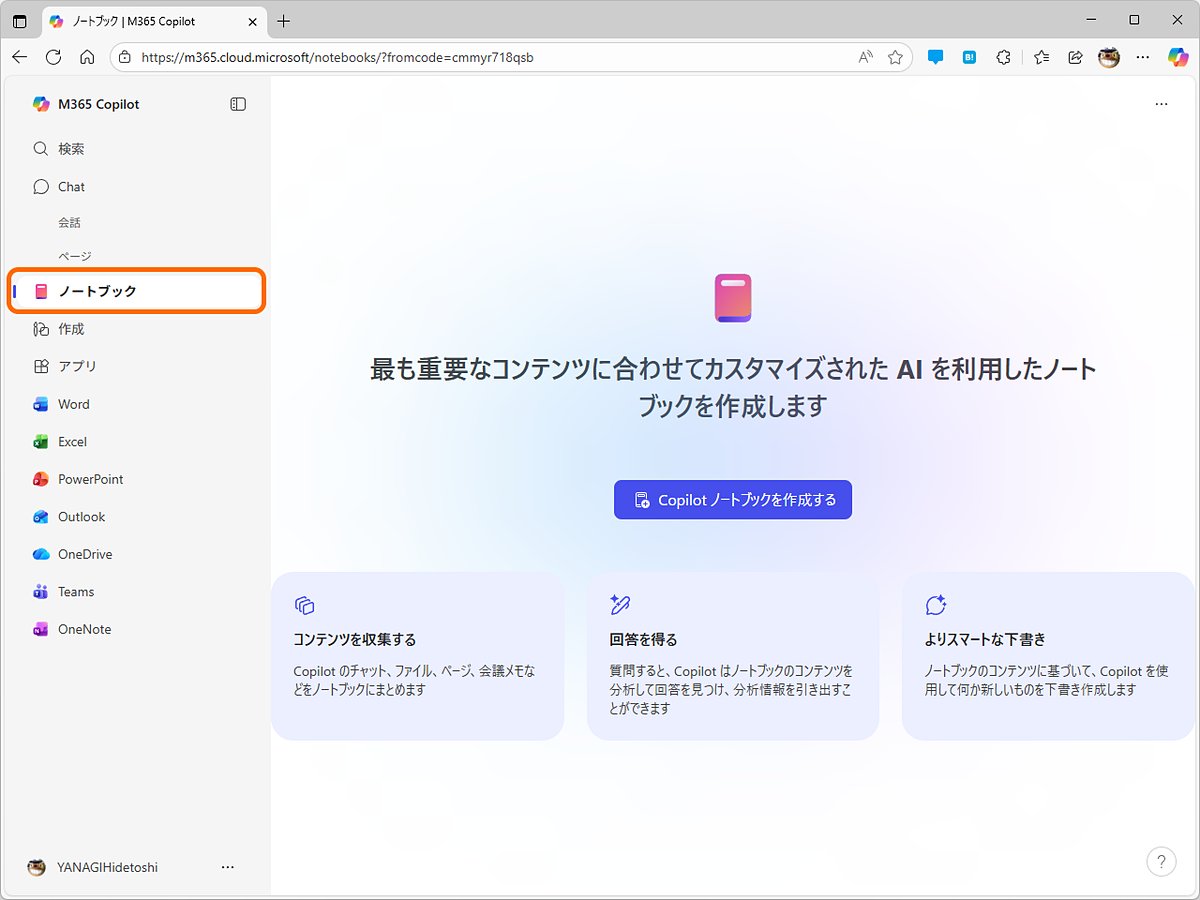The image size is (1200, 900).
Task: Select the よりスマートな下書き card
Action: 1048,656
